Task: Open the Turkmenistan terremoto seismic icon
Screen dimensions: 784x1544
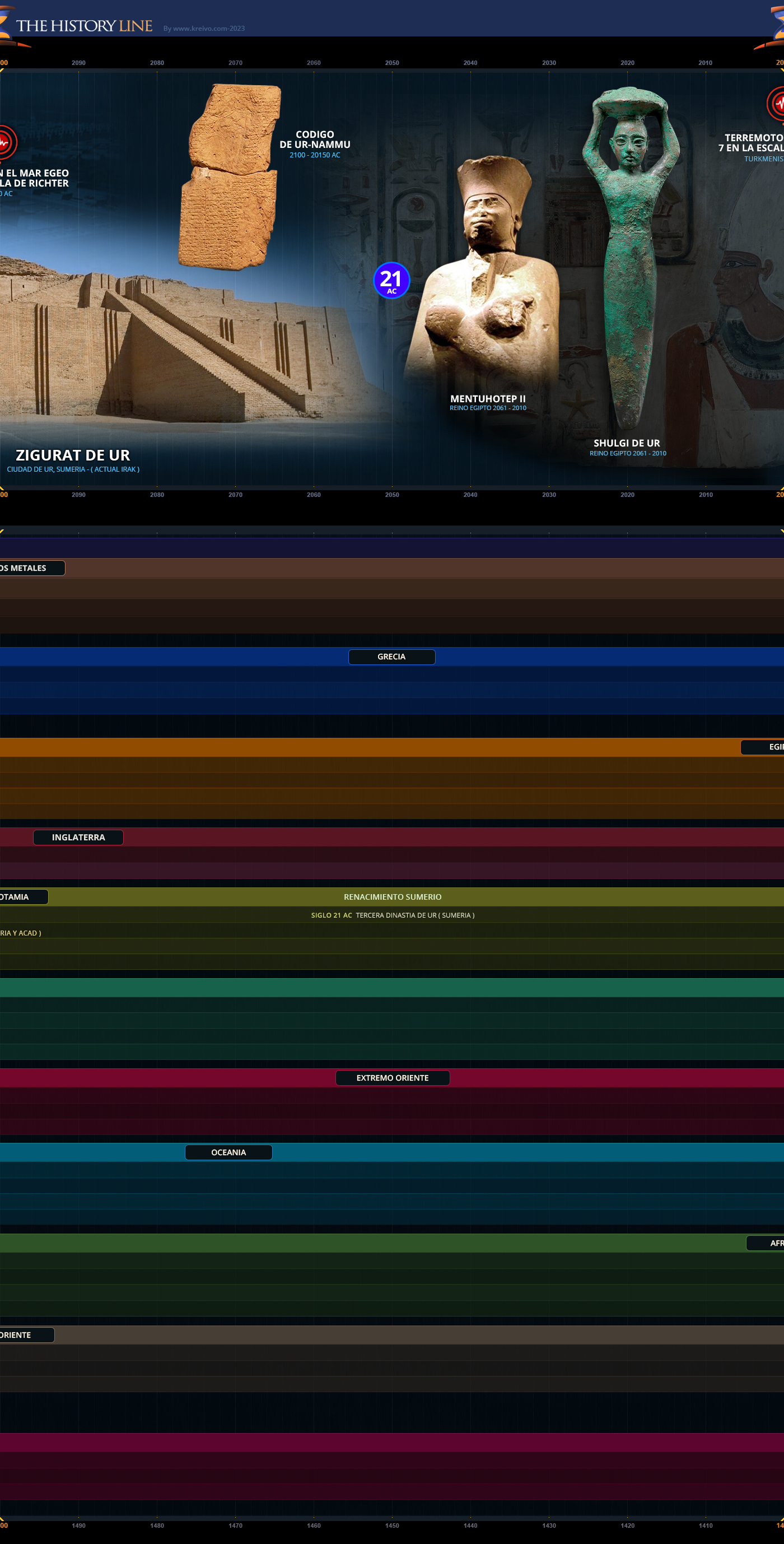Action: coord(776,104)
